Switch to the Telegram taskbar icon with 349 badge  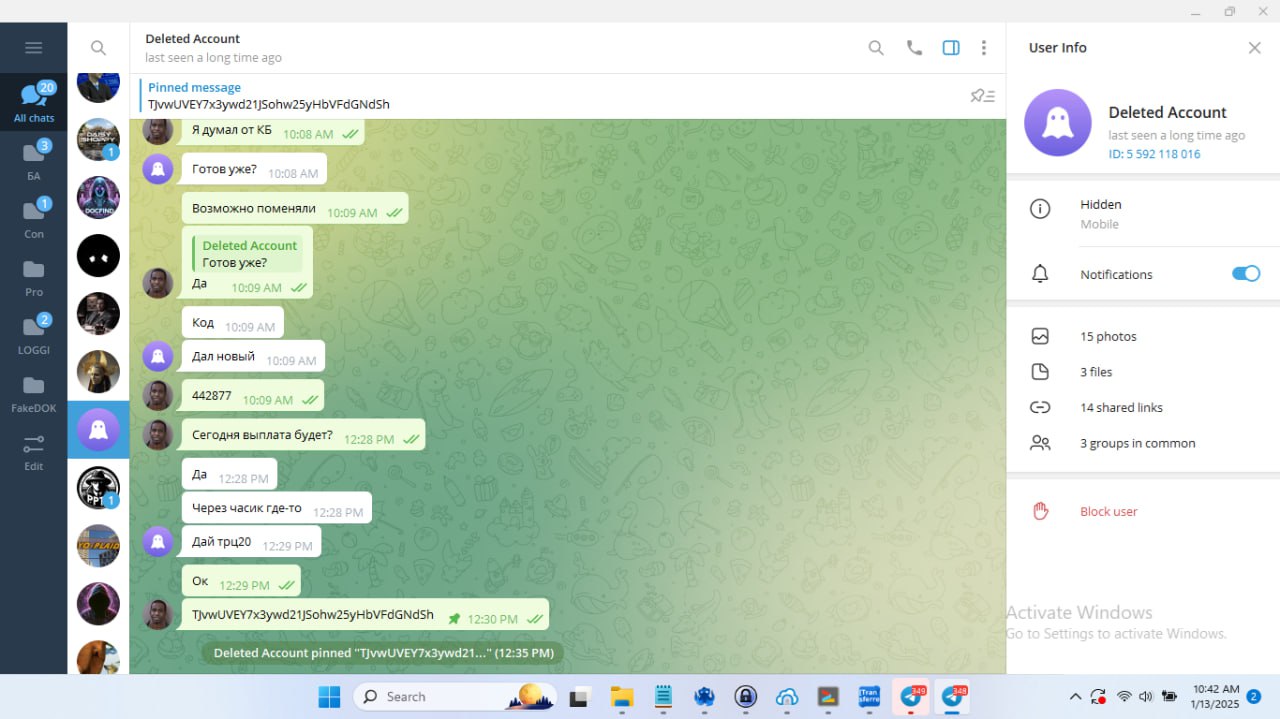(911, 697)
